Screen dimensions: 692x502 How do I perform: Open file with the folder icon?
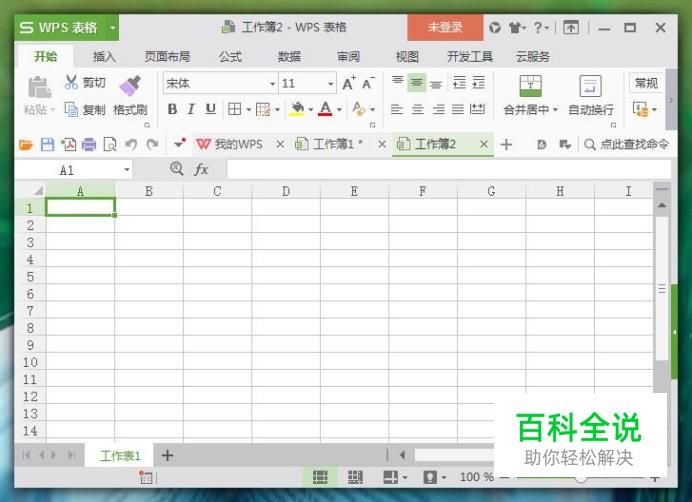click(x=26, y=144)
